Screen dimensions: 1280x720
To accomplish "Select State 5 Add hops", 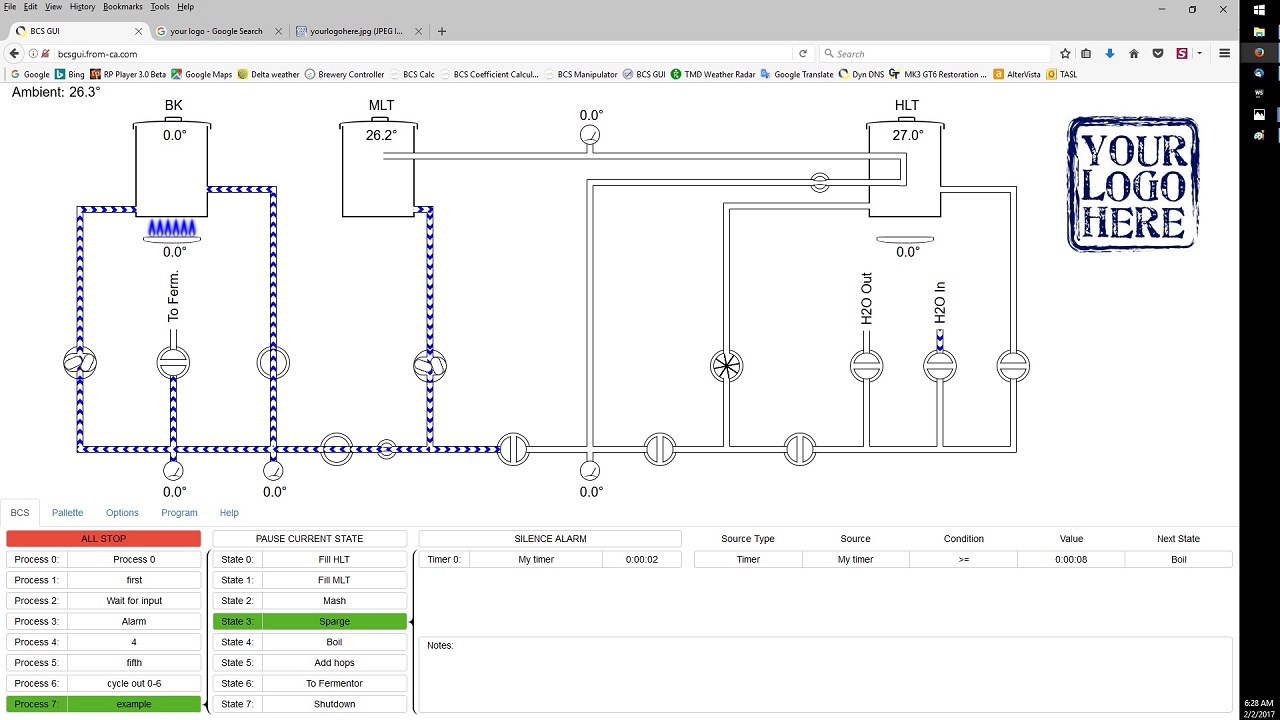I will tap(309, 663).
